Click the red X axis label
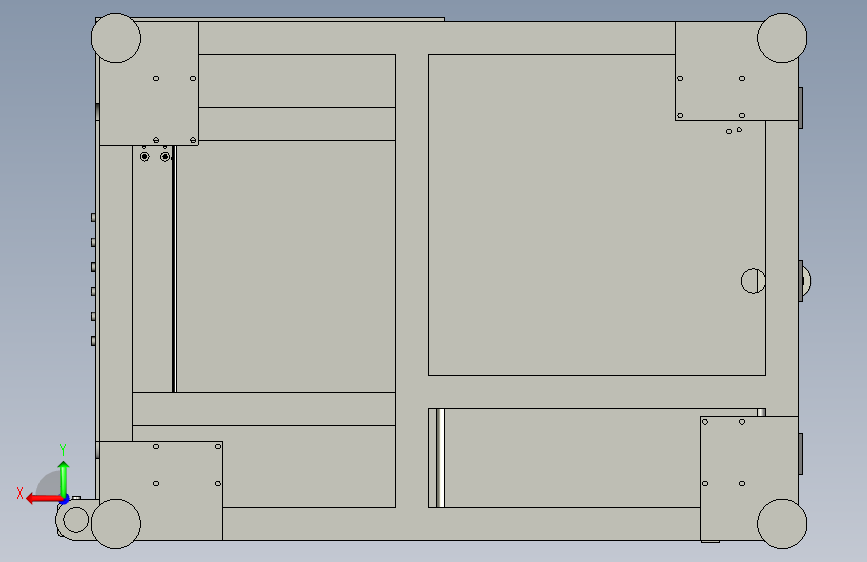 [20, 493]
